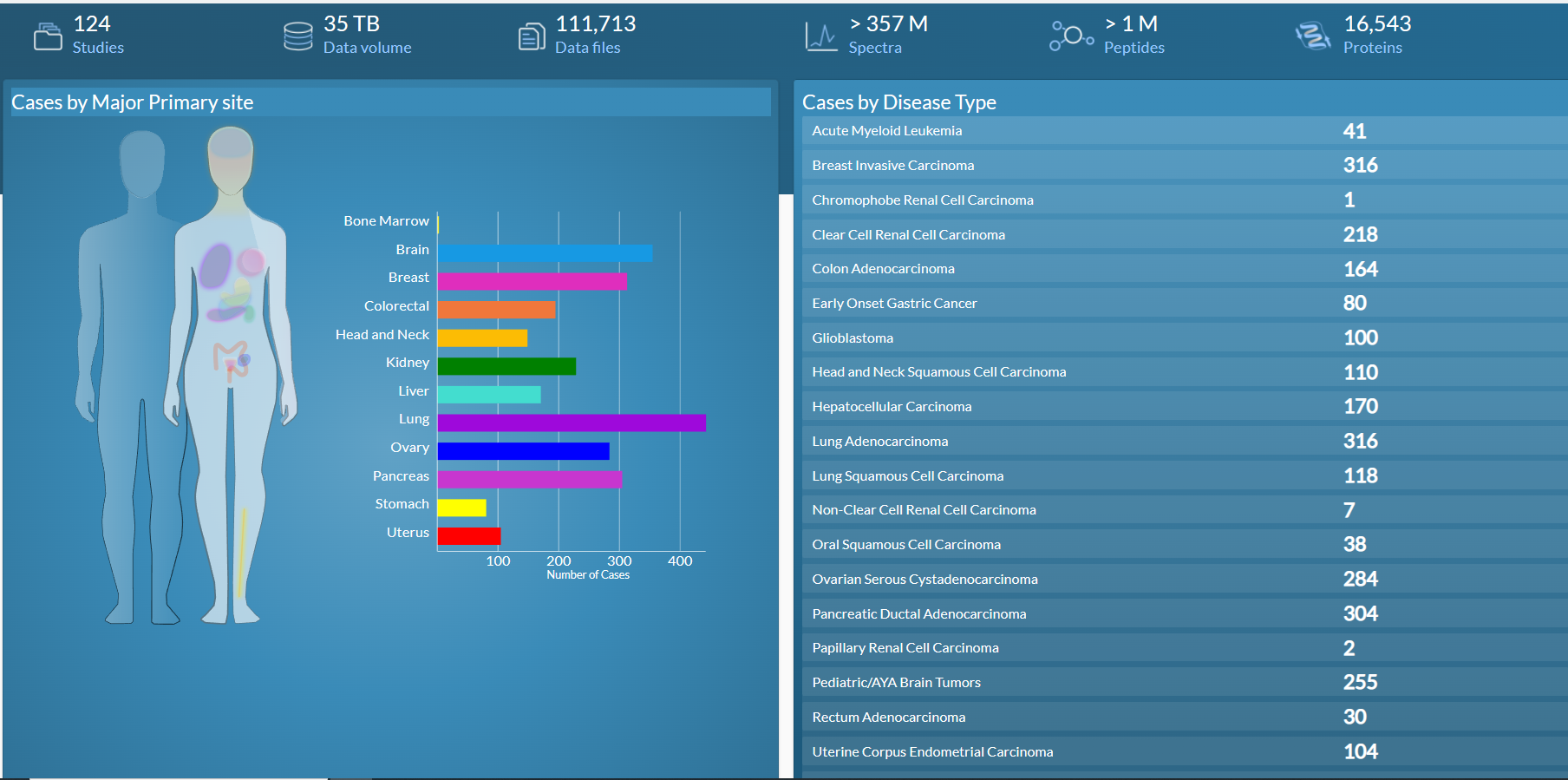Click the red Uterus bar
1568x780 pixels.
tap(469, 536)
